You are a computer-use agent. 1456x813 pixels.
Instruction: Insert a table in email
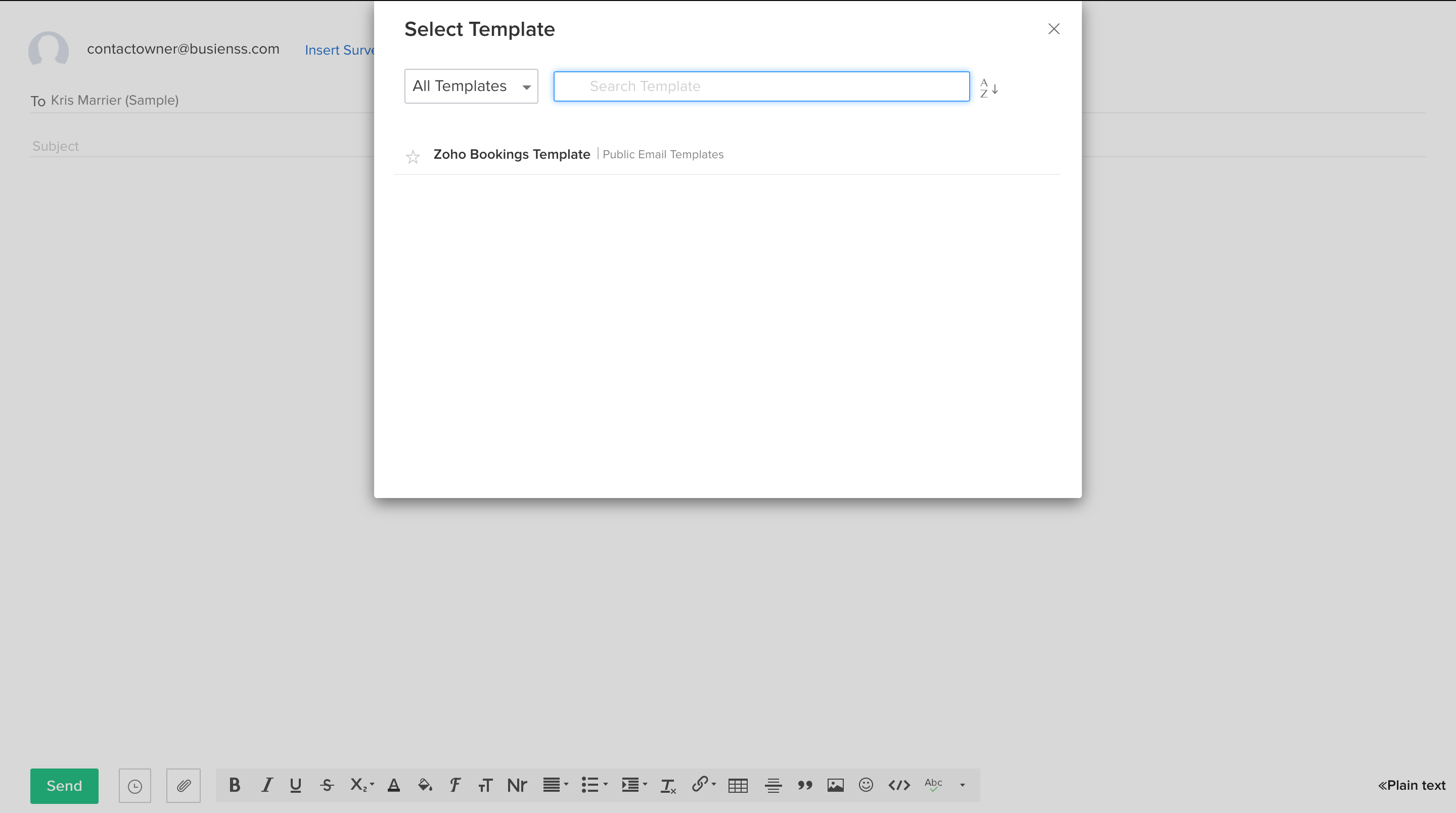coord(738,785)
